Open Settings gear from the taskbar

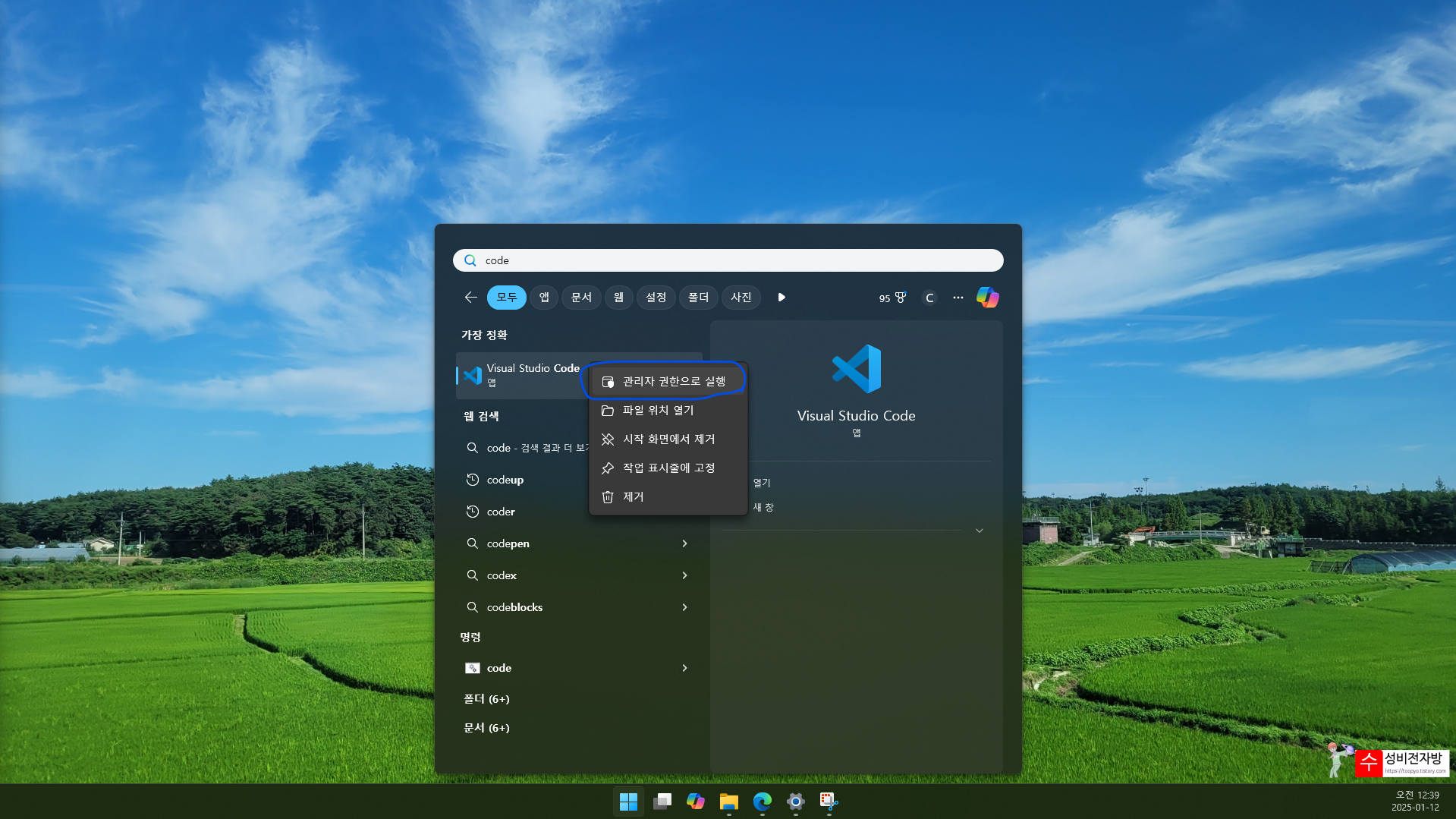[x=796, y=802]
